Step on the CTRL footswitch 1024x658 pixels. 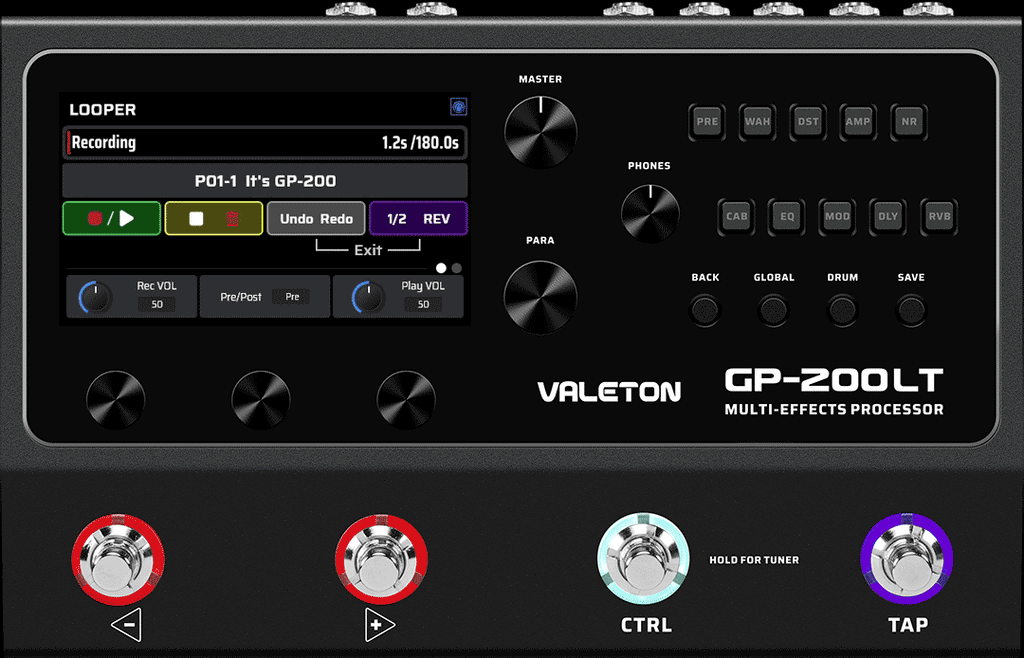point(643,558)
